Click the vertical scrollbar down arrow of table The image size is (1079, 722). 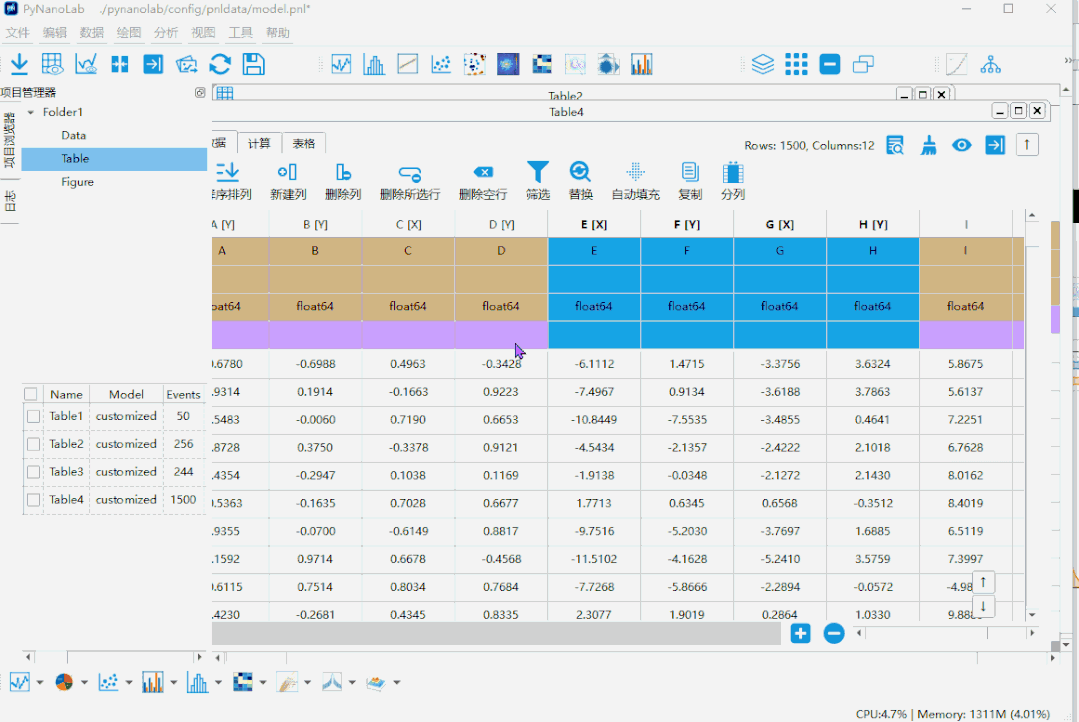(x=1032, y=615)
